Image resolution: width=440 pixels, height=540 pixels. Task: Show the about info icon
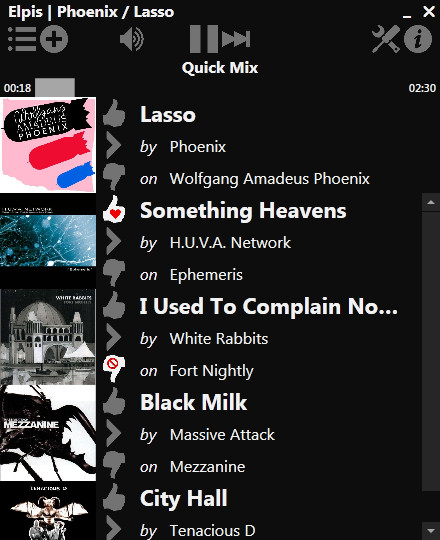418,39
